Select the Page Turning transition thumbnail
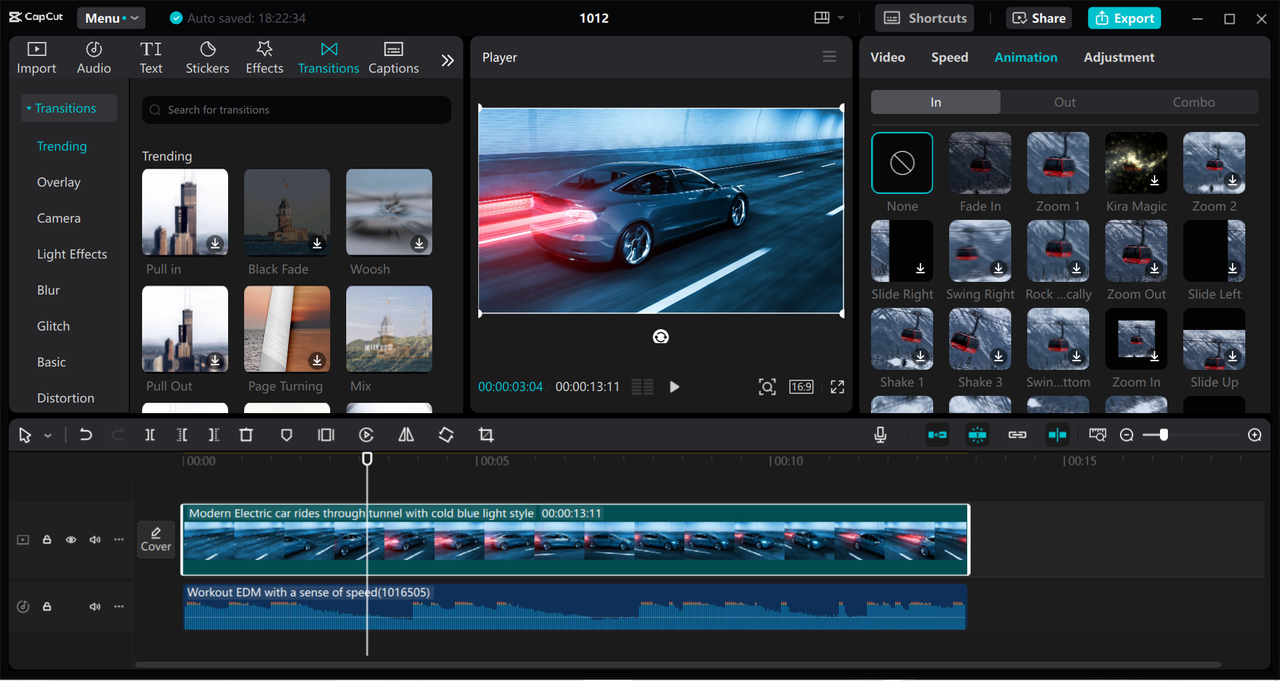This screenshot has width=1280, height=681. [x=286, y=329]
